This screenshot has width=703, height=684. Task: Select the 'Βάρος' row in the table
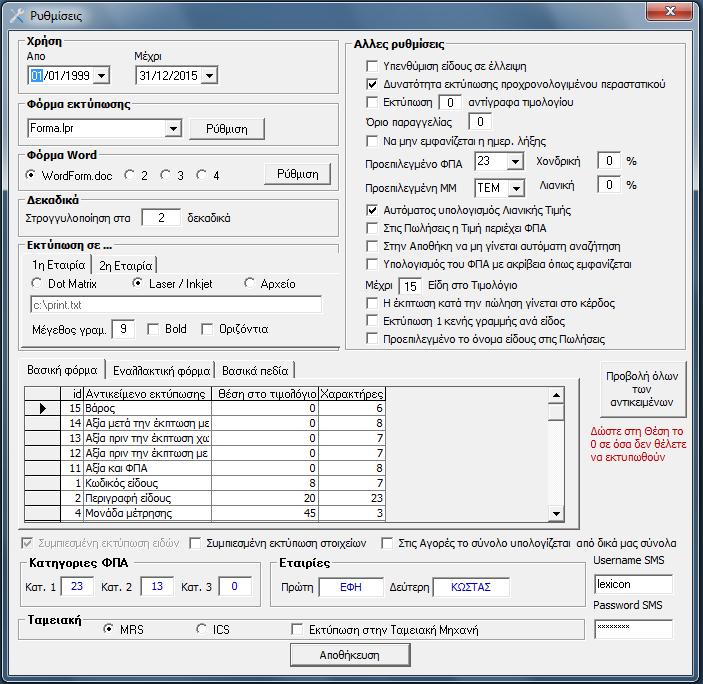pyautogui.click(x=204, y=408)
